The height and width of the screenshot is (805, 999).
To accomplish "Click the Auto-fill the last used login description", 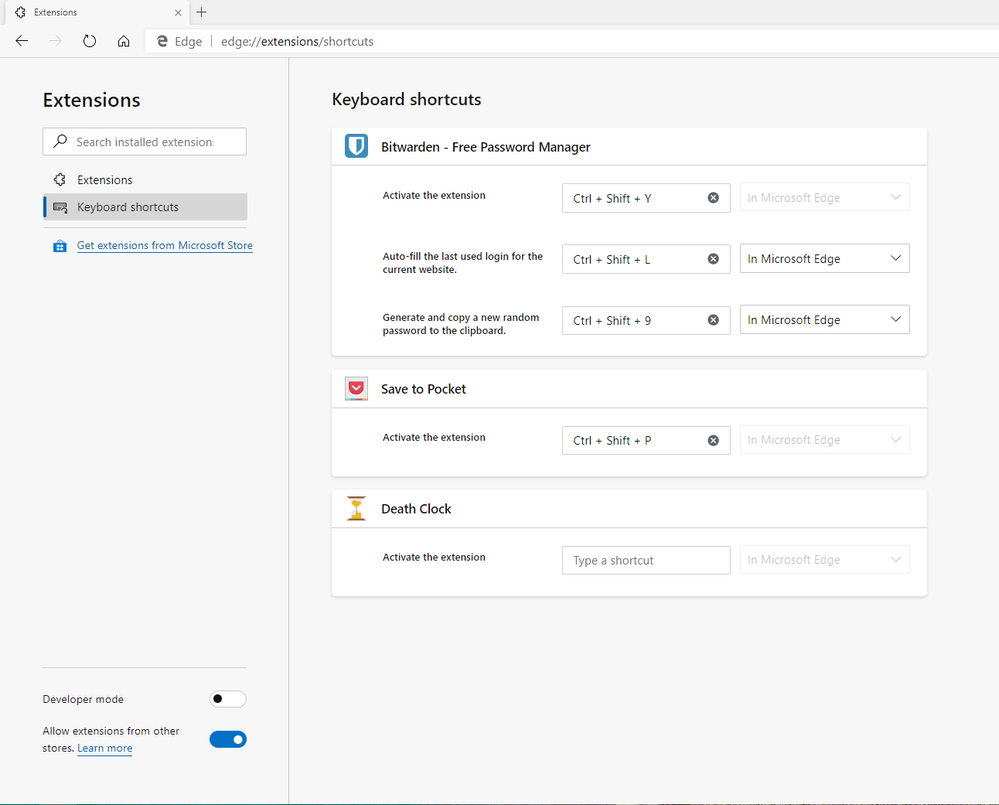I will [463, 262].
